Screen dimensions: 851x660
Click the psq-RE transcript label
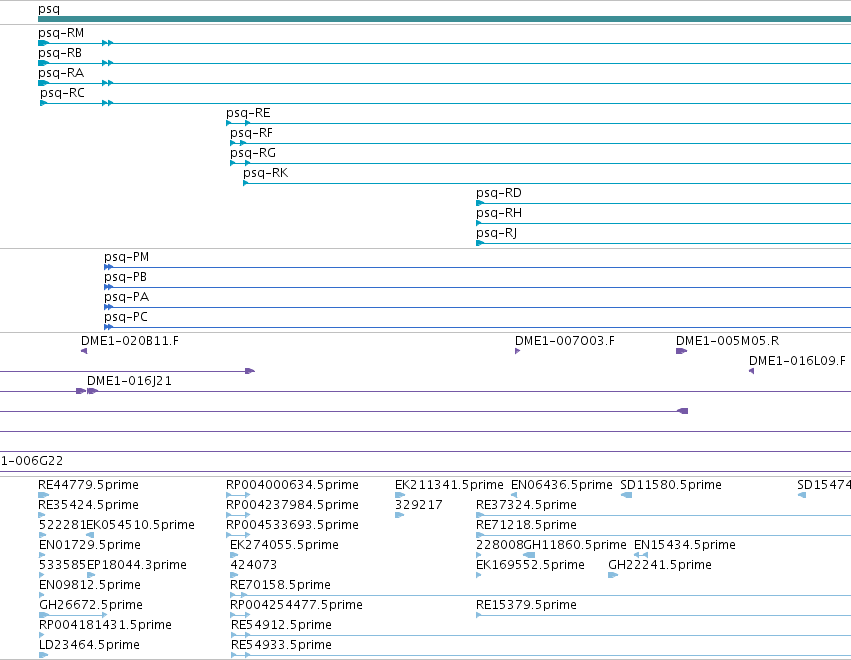pos(248,113)
